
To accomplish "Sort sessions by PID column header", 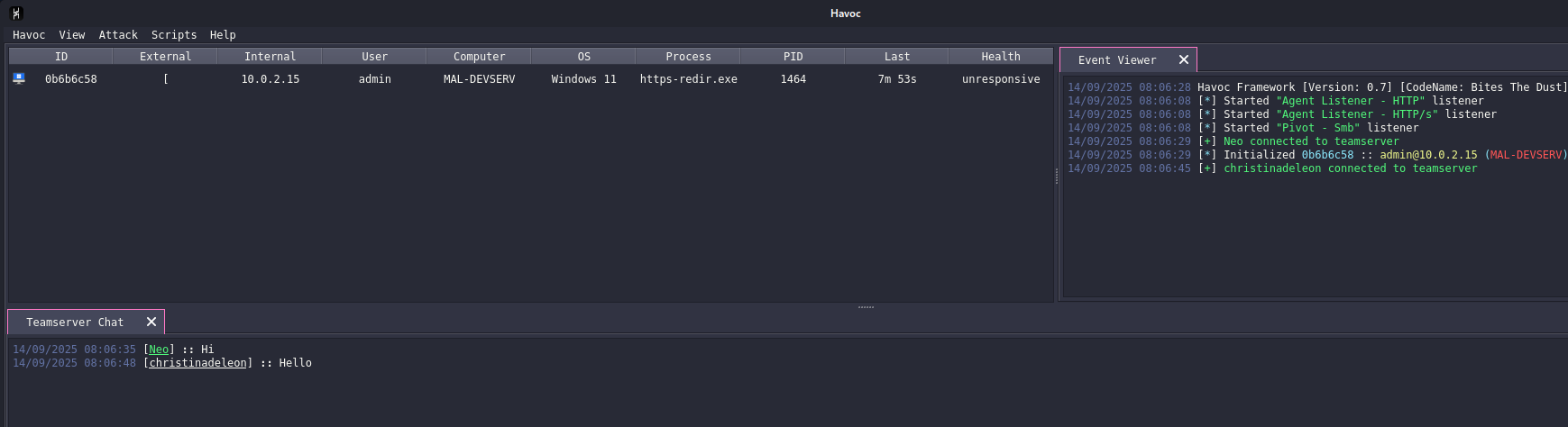I will click(x=793, y=56).
